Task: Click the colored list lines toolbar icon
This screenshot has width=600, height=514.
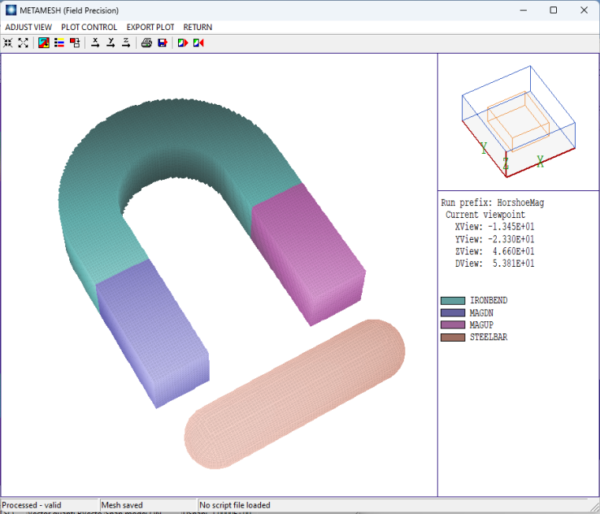Action: (x=59, y=43)
